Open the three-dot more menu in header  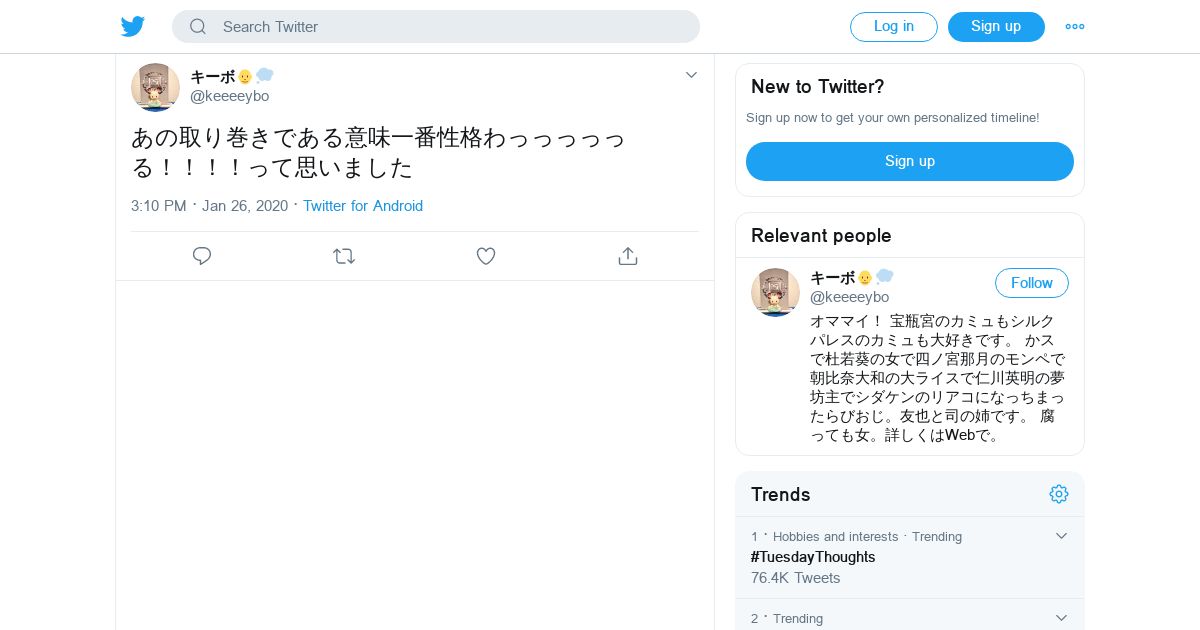(1075, 27)
